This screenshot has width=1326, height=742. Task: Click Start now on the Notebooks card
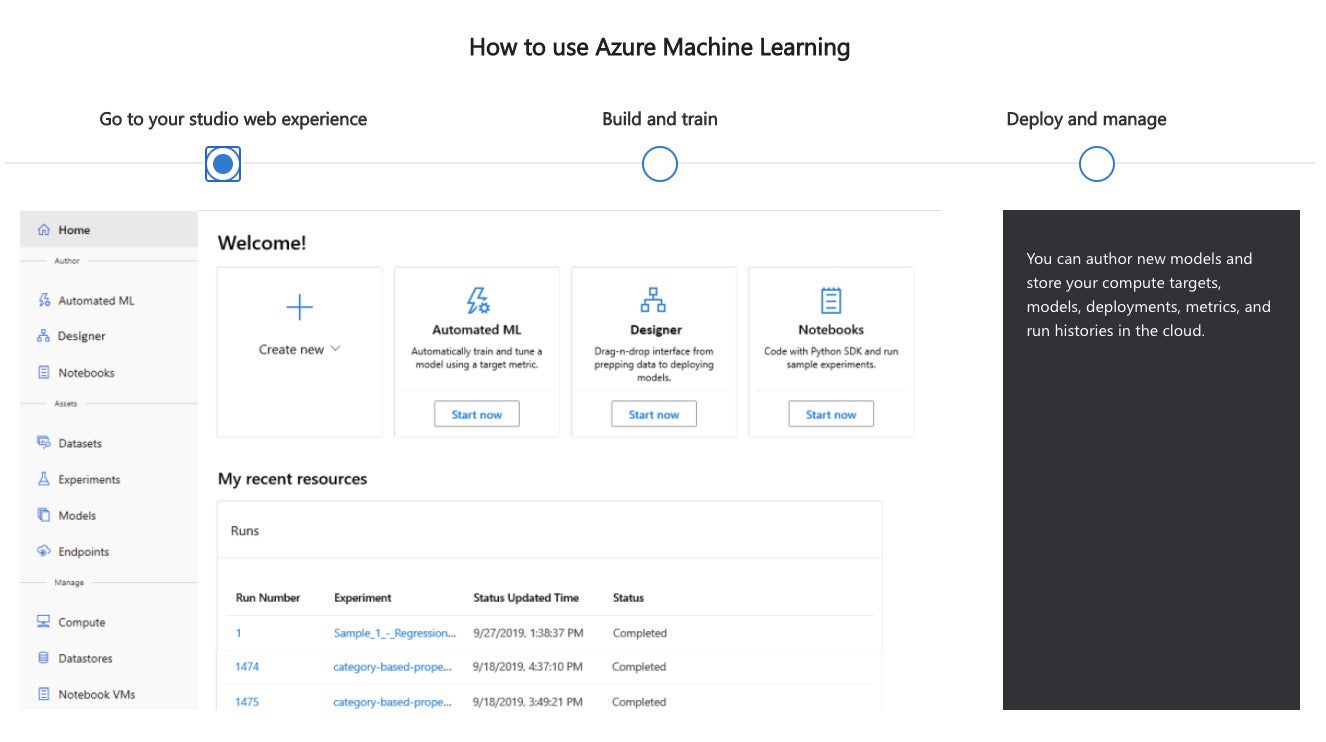coord(831,414)
